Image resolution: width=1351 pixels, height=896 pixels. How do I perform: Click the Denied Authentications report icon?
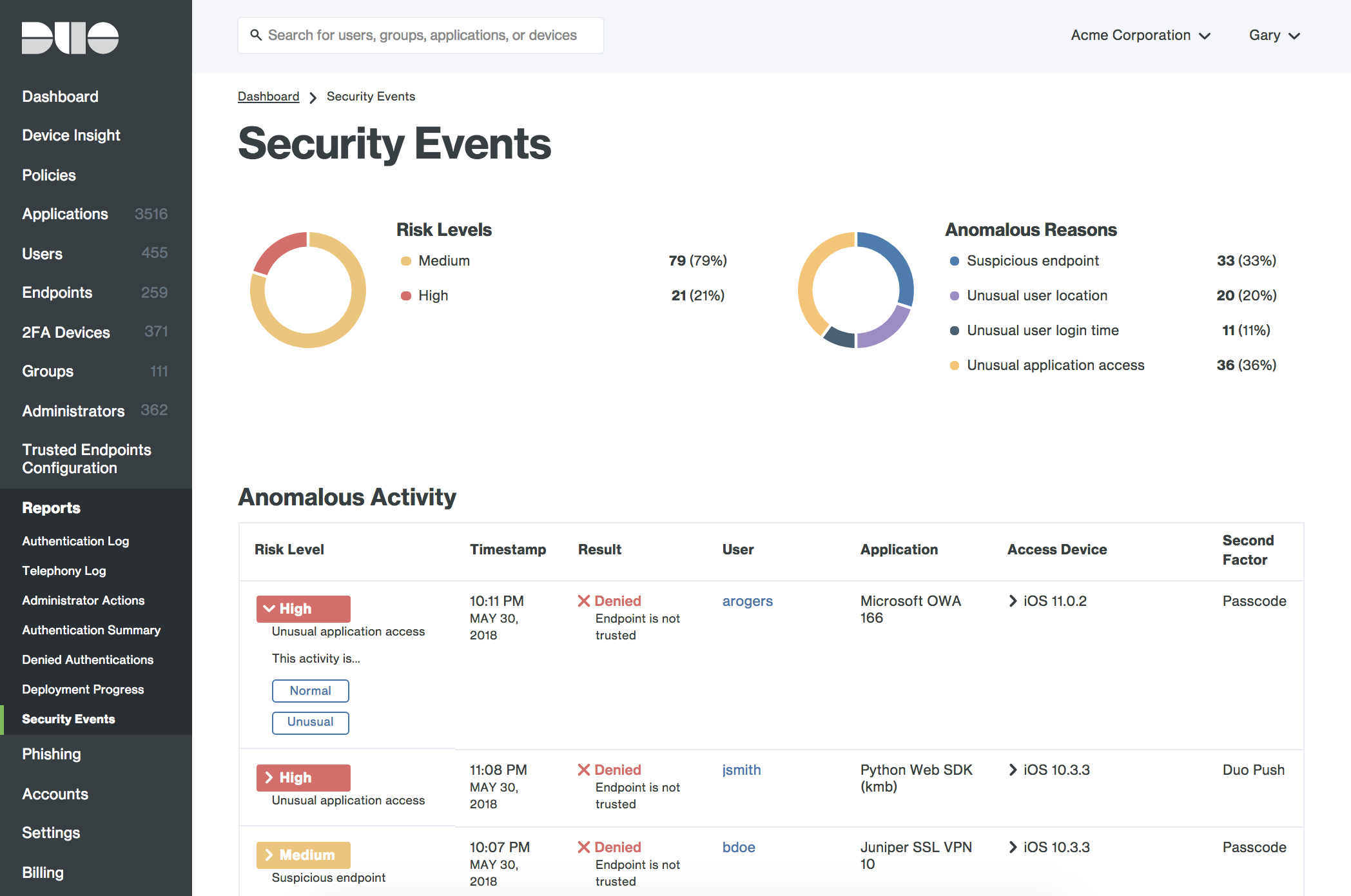coord(87,659)
